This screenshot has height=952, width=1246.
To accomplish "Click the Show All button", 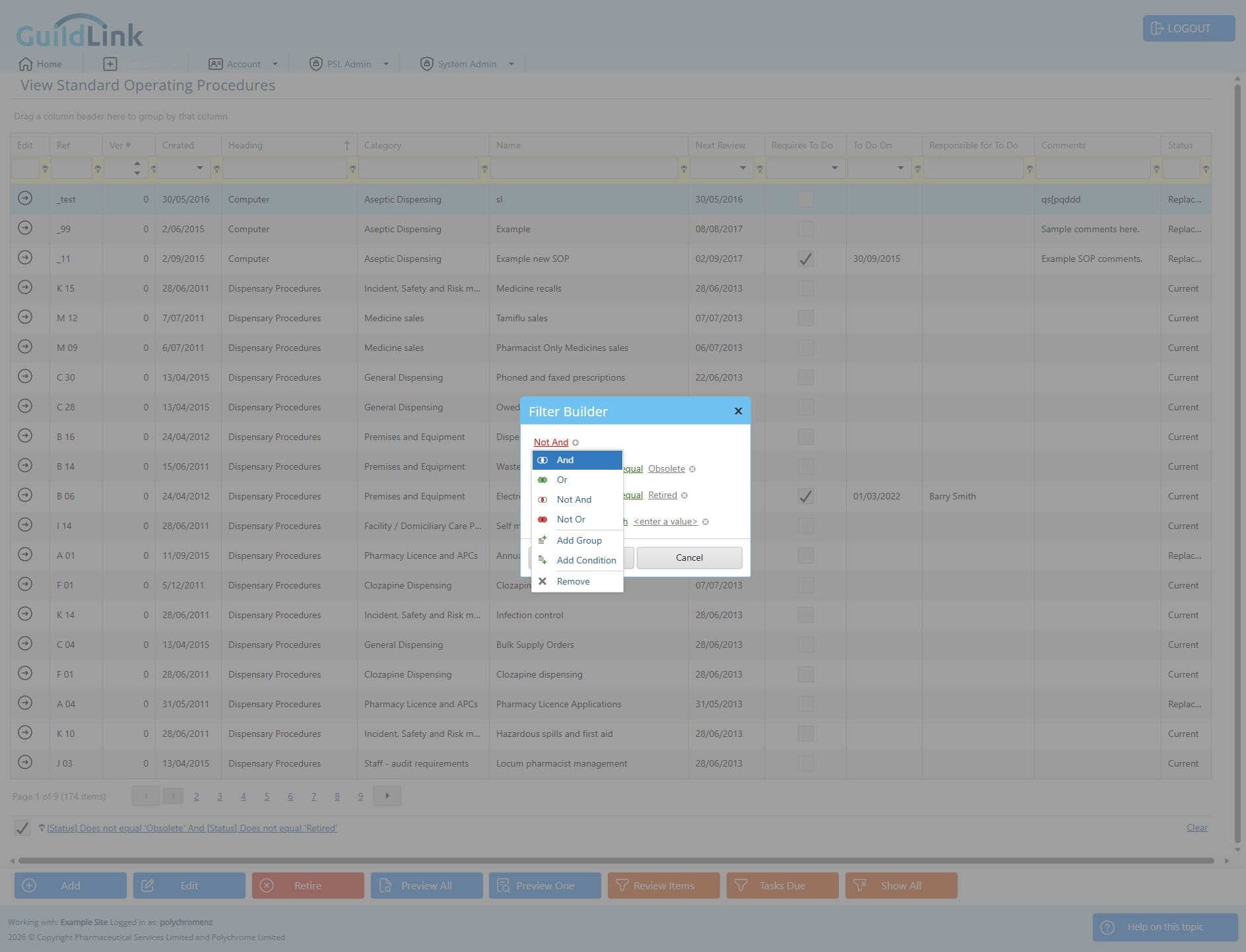I will click(901, 885).
